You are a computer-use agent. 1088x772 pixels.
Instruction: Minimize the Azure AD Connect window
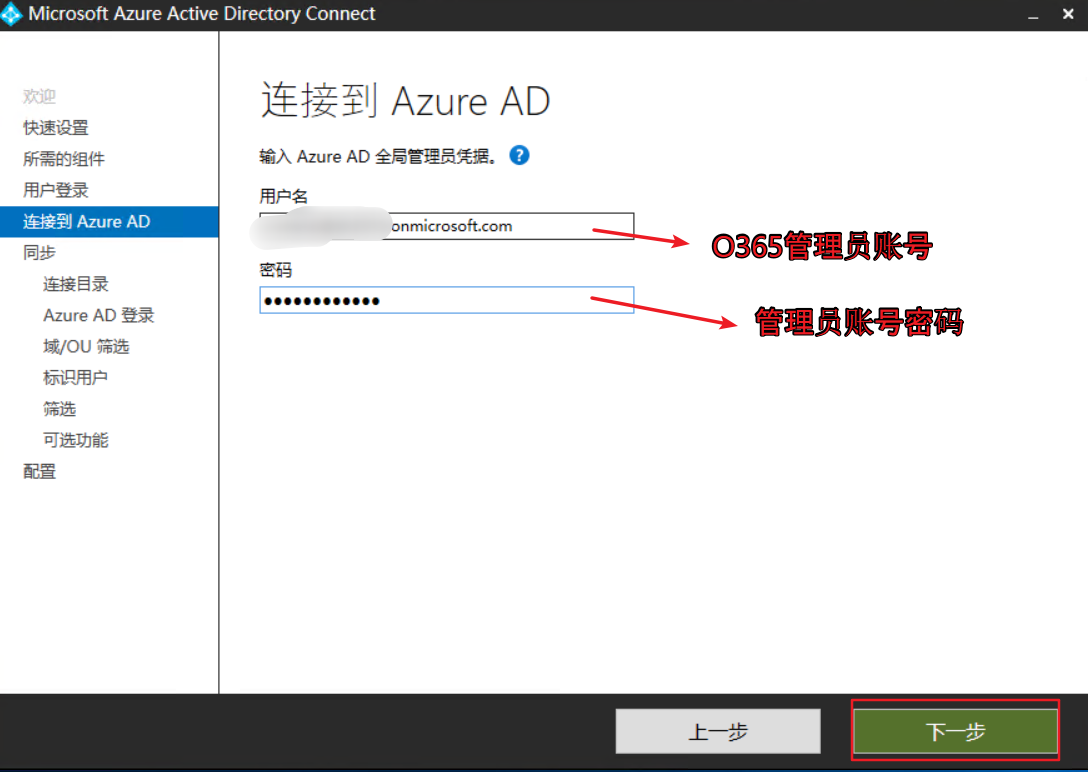[x=1032, y=14]
